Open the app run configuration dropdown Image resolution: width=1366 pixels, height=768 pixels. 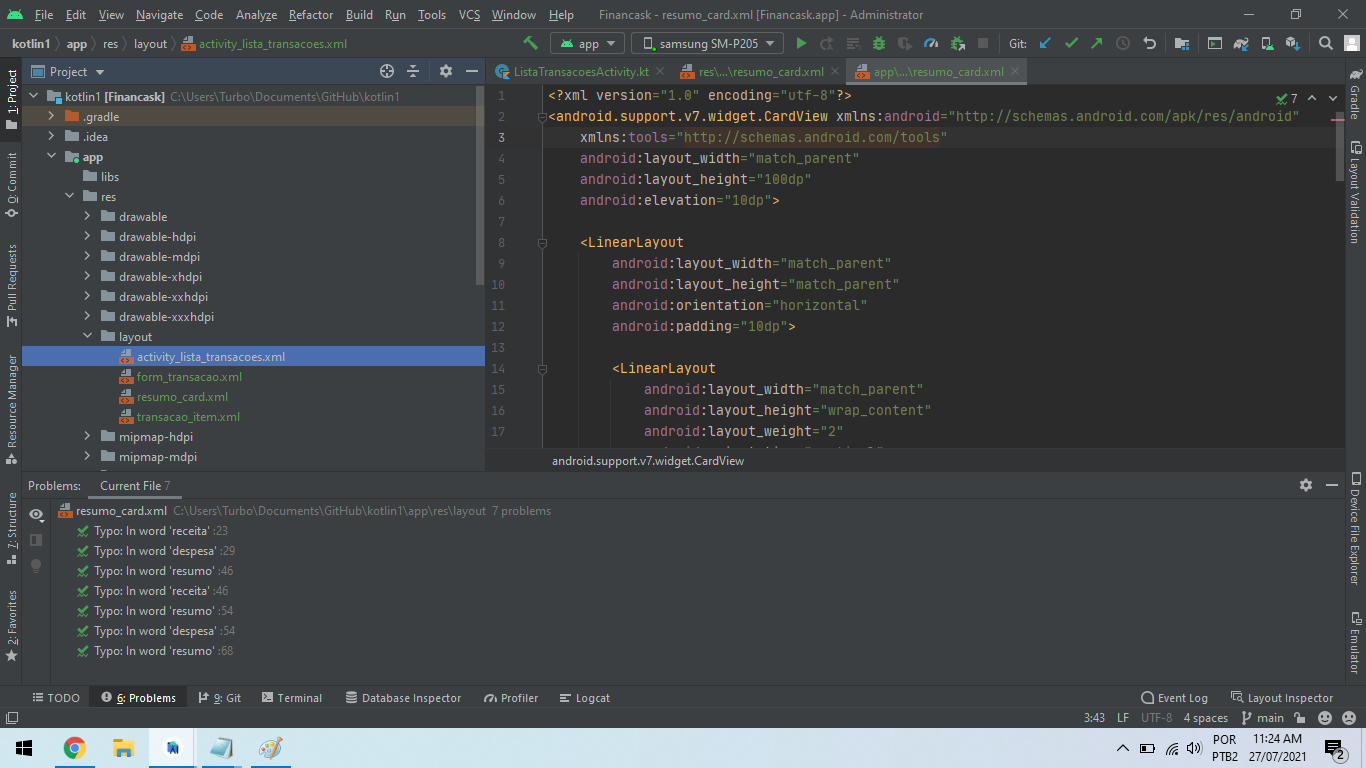(588, 43)
